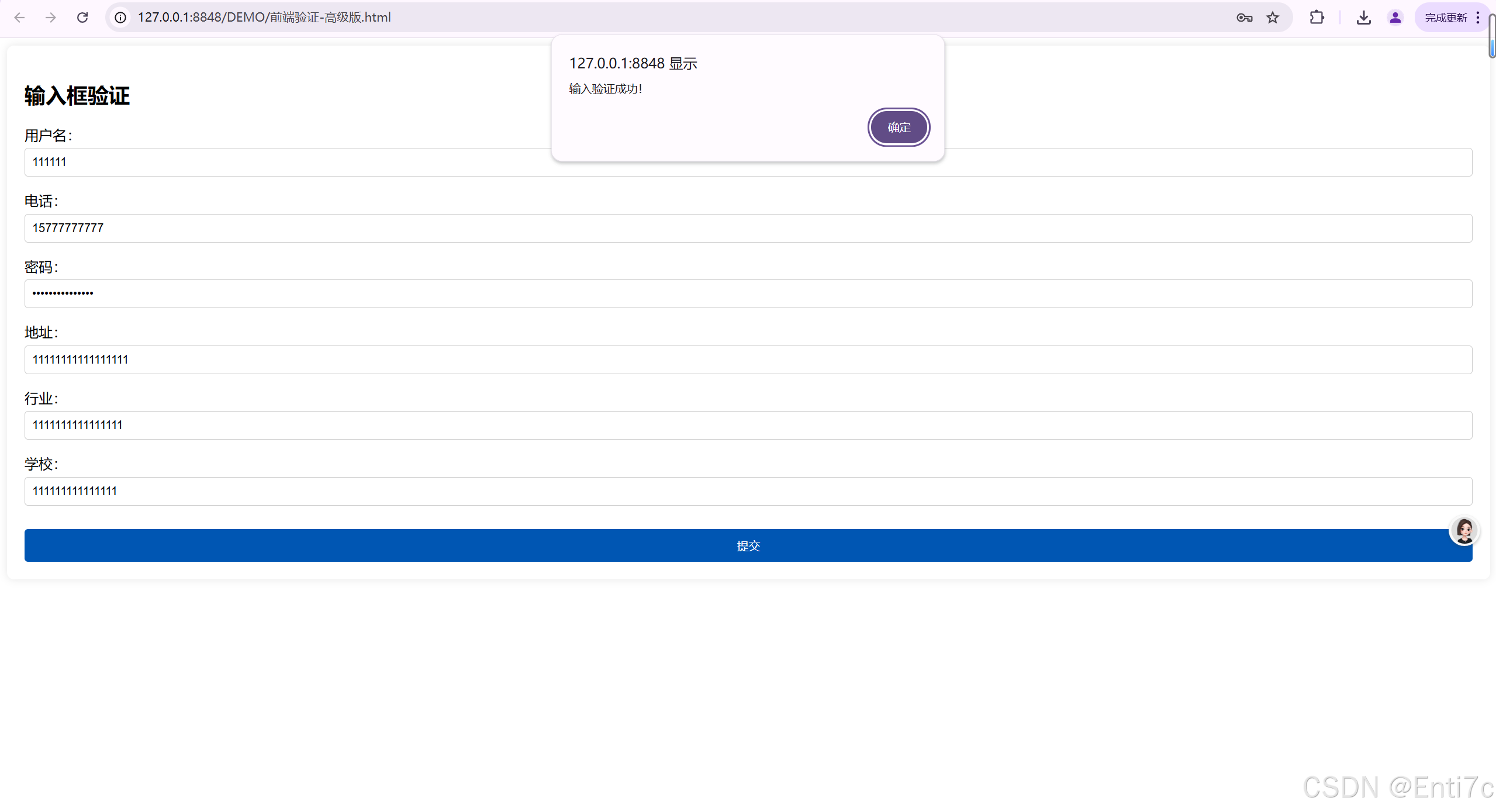The width and height of the screenshot is (1496, 812).
Task: Confirm the alert with 确定
Action: 899,127
